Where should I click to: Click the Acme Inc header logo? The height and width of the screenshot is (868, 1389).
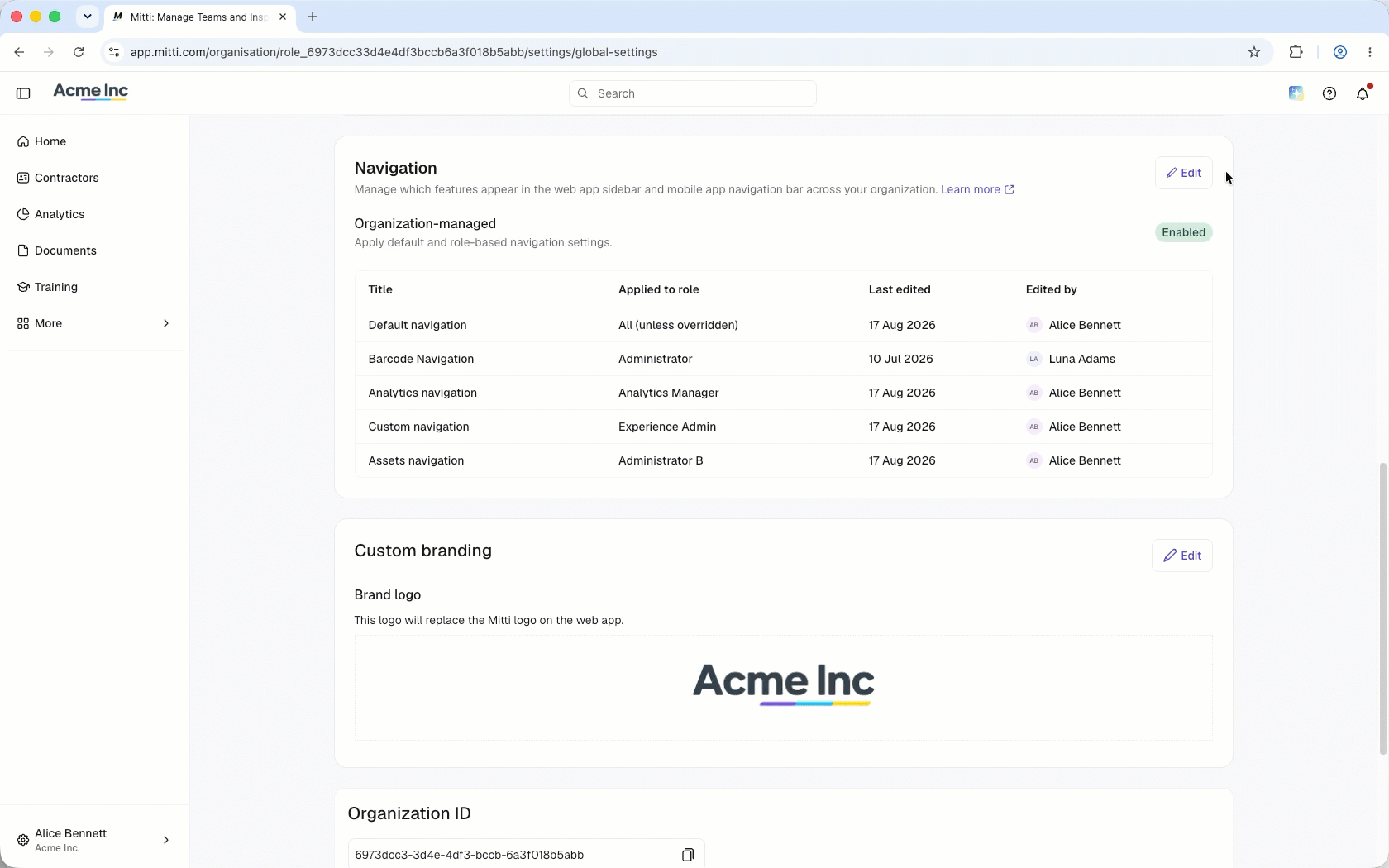91,92
